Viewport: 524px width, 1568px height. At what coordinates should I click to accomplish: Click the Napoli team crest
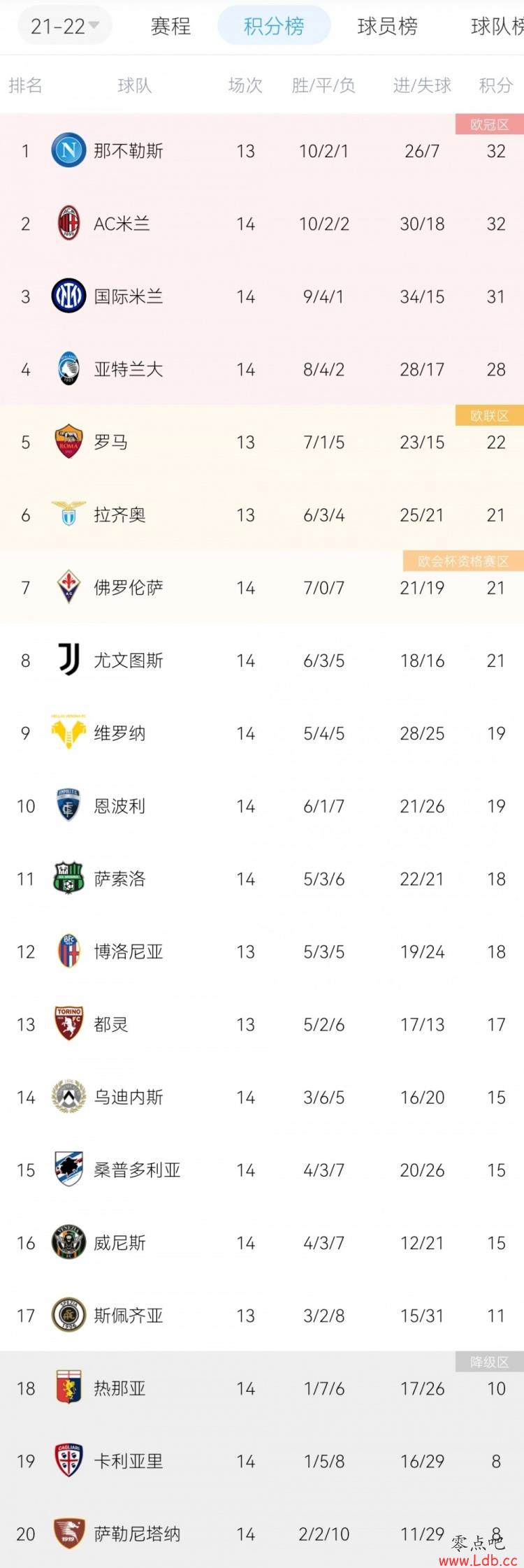(68, 150)
